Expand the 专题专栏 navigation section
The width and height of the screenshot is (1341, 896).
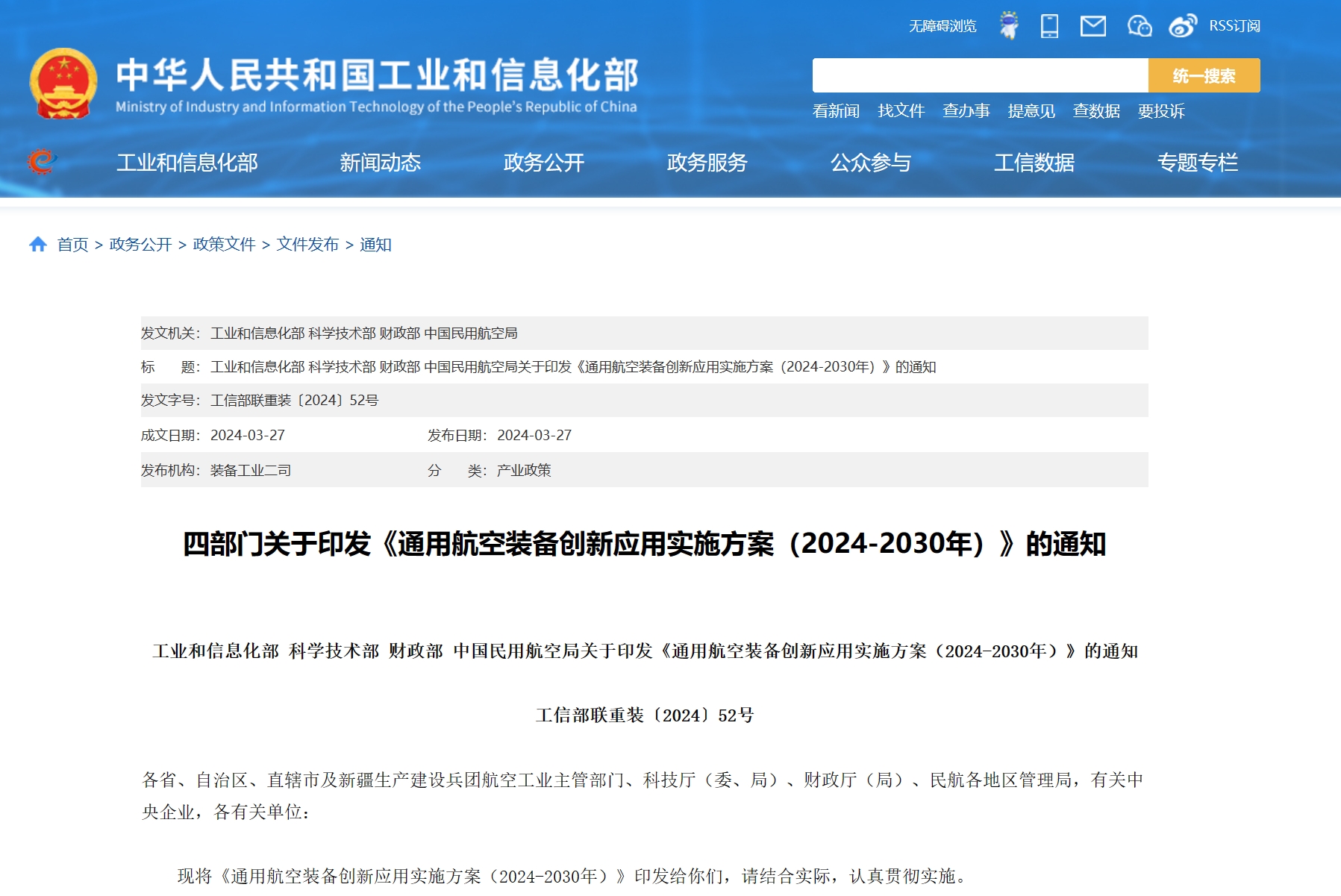click(1198, 163)
